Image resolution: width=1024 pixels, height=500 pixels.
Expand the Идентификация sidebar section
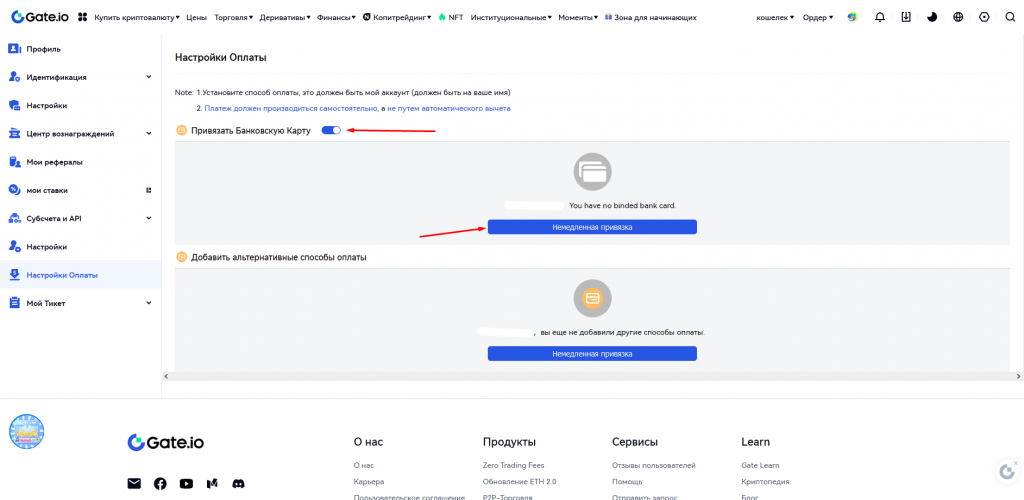pyautogui.click(x=148, y=77)
